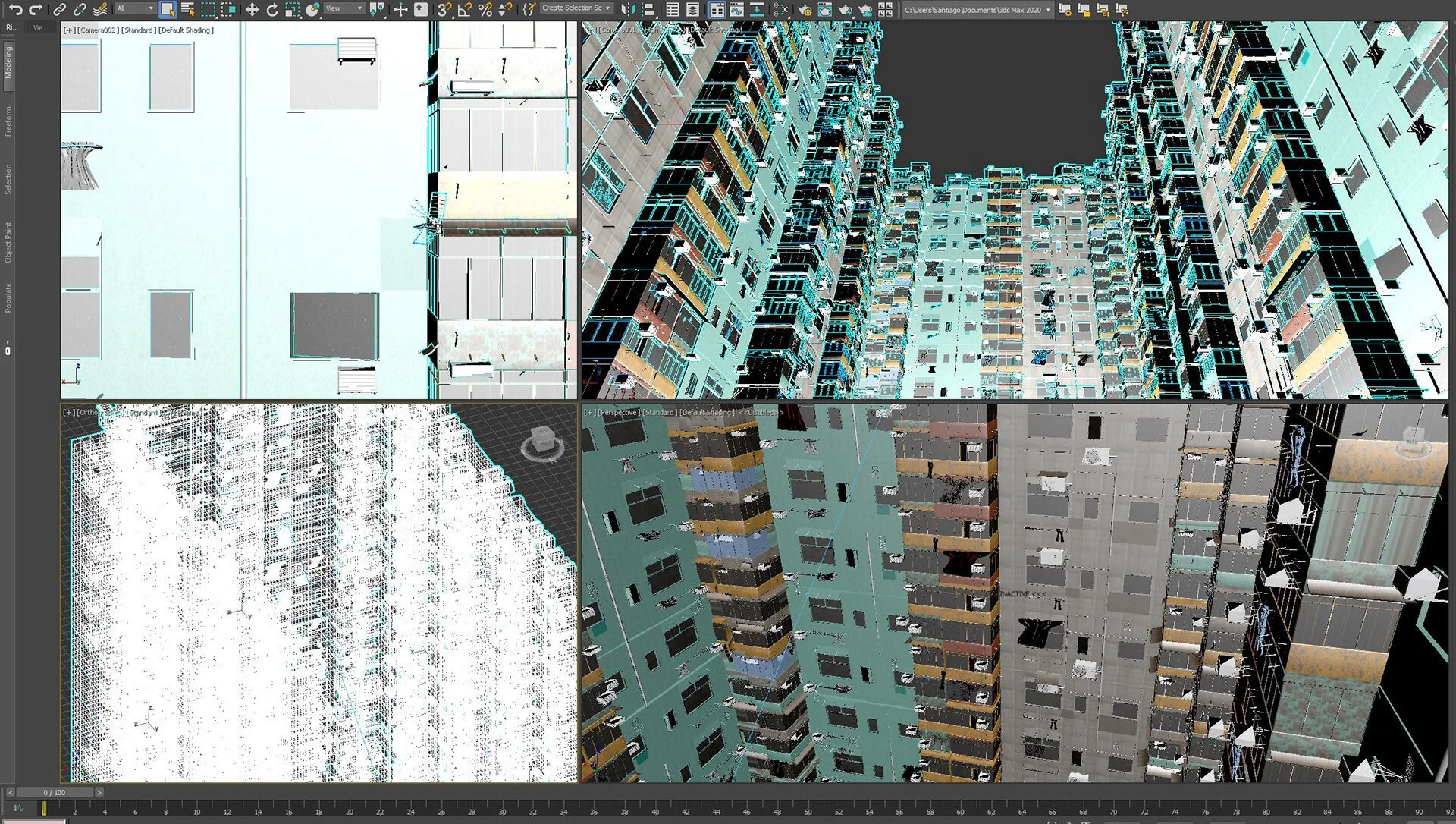Open Render Setup teapot gear icon
This screenshot has height=824, width=1456.
(805, 9)
